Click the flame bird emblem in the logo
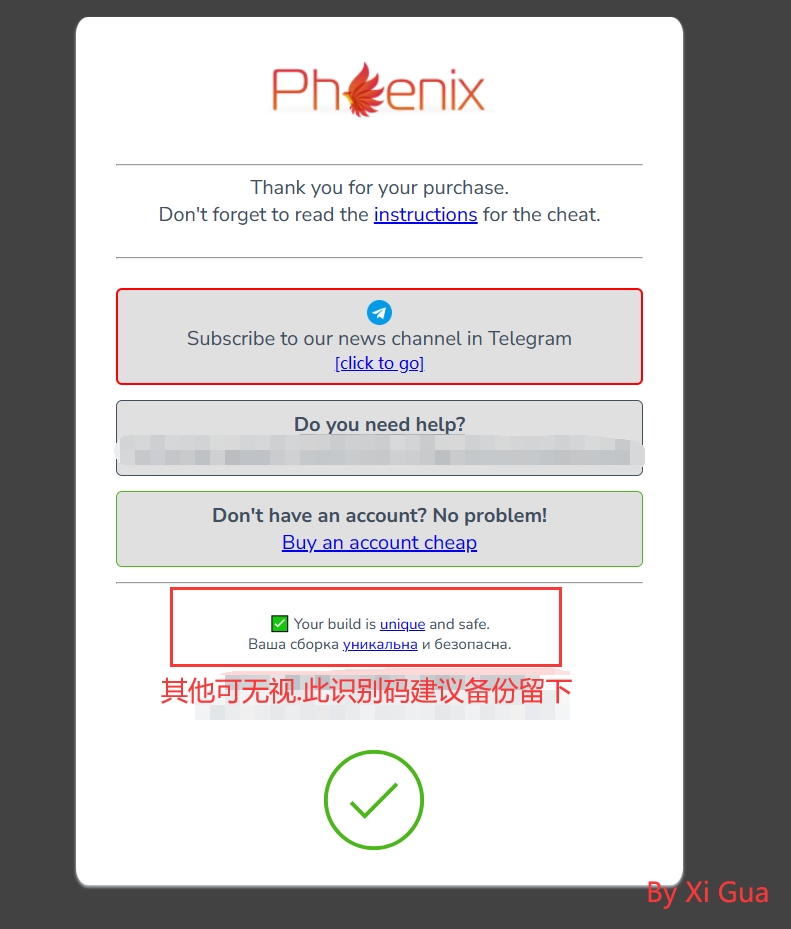The image size is (791, 929). (x=363, y=89)
